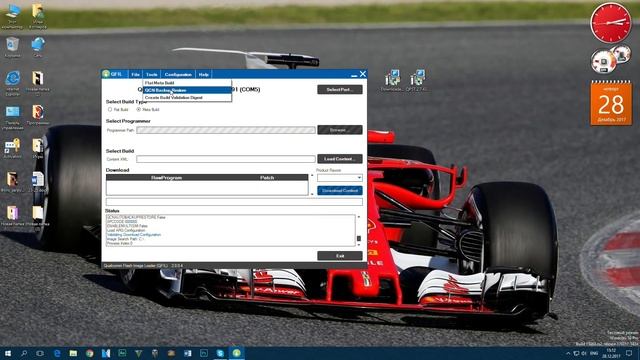Click the Select Port button
The height and width of the screenshot is (360, 640).
(340, 89)
